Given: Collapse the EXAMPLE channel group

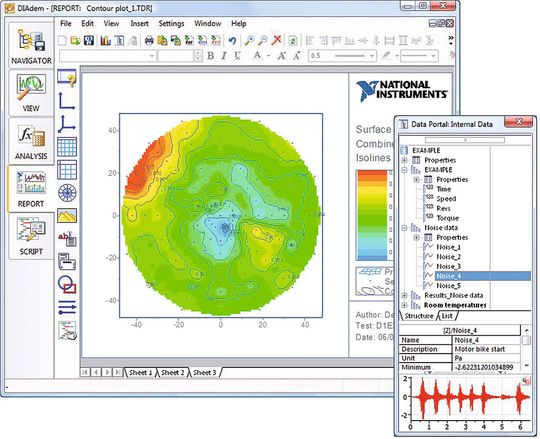Looking at the screenshot, I should click(x=404, y=170).
